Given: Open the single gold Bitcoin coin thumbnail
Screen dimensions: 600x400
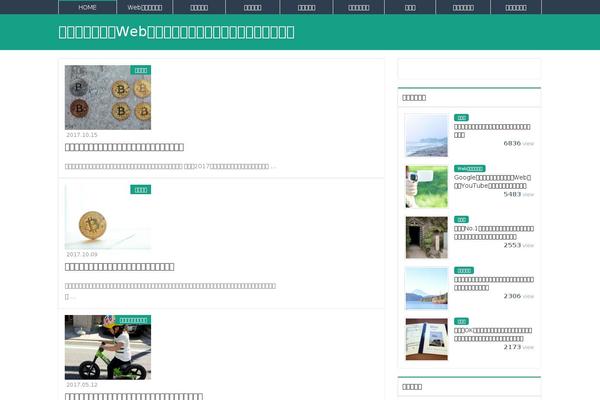Looking at the screenshot, I should tap(108, 217).
